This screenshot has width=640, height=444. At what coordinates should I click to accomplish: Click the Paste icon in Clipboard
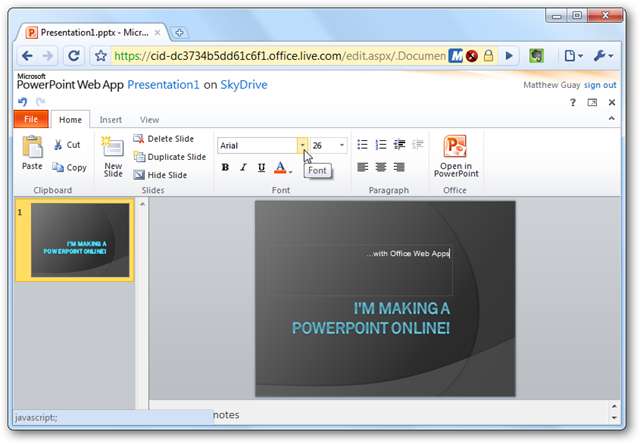click(x=32, y=153)
